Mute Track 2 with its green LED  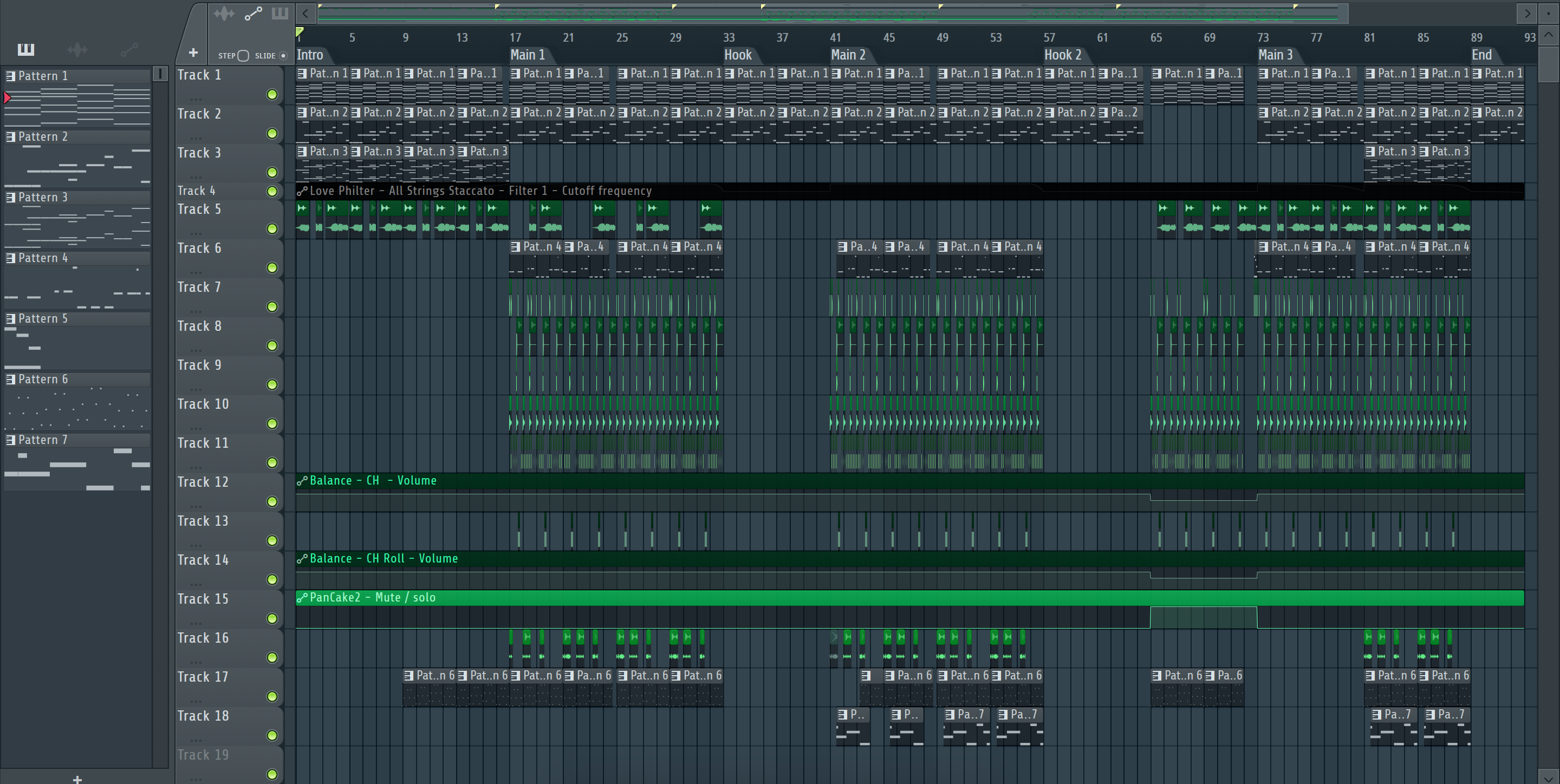(x=272, y=134)
